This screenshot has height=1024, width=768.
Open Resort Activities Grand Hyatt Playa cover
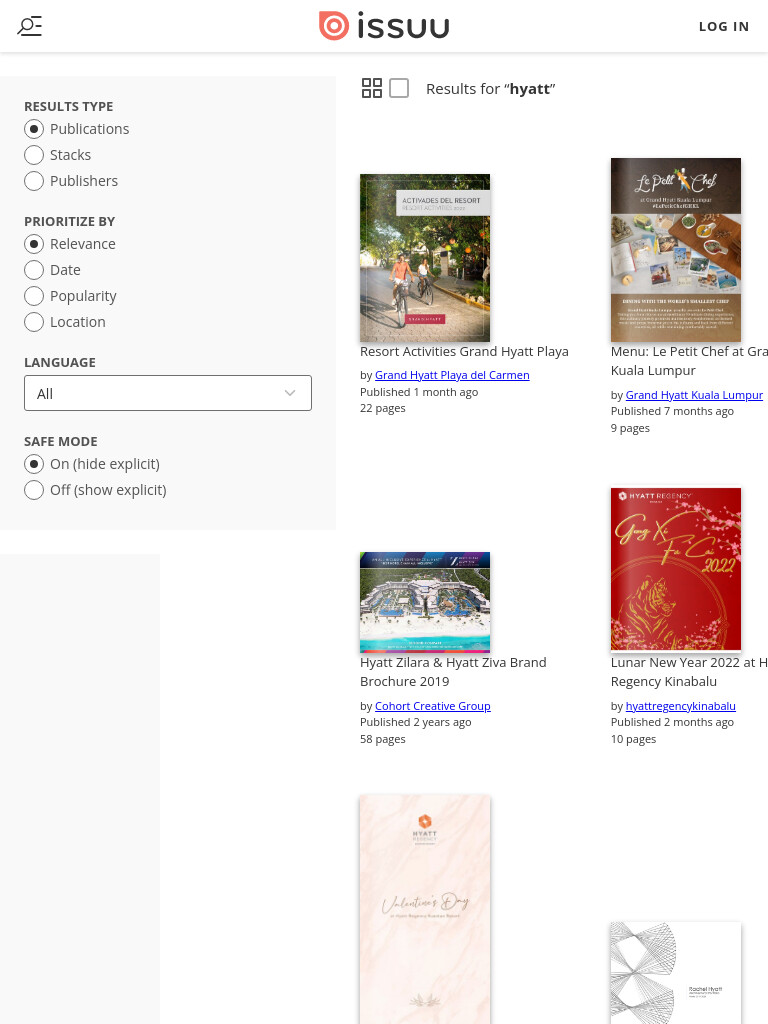[425, 258]
